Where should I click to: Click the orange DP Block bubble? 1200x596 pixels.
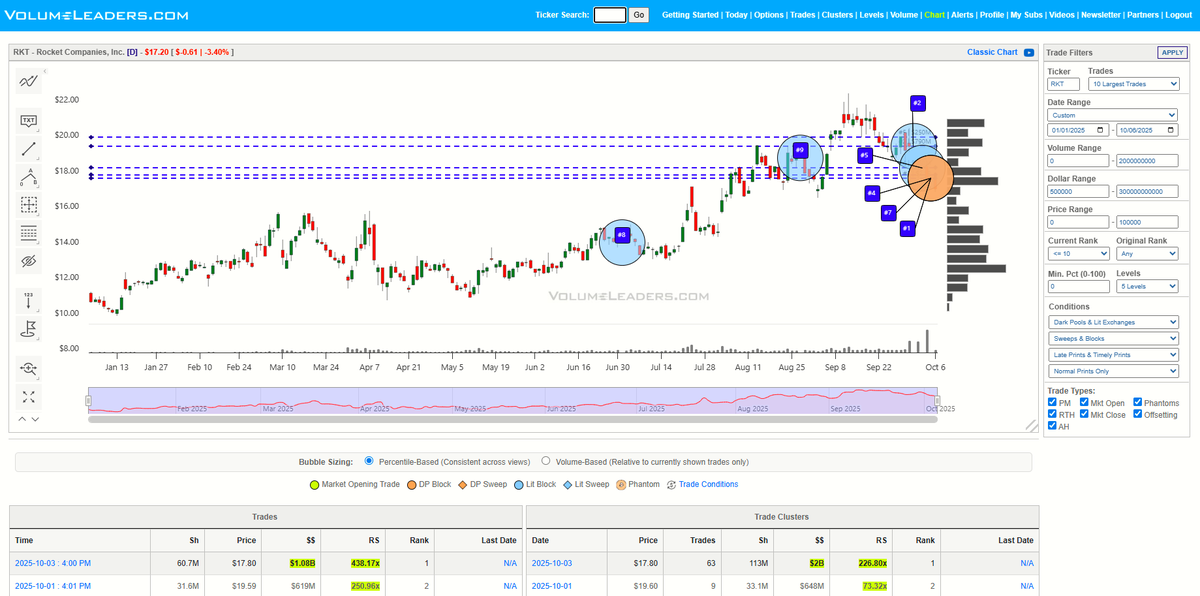click(931, 178)
